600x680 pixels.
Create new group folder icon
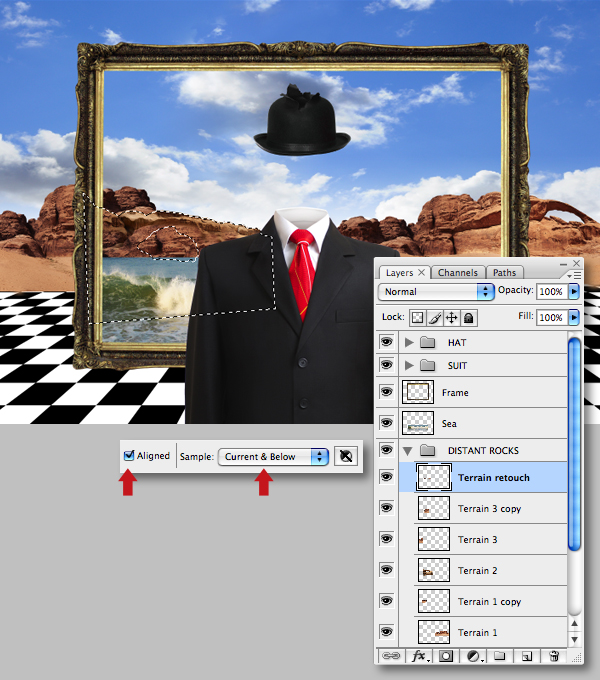pyautogui.click(x=500, y=656)
